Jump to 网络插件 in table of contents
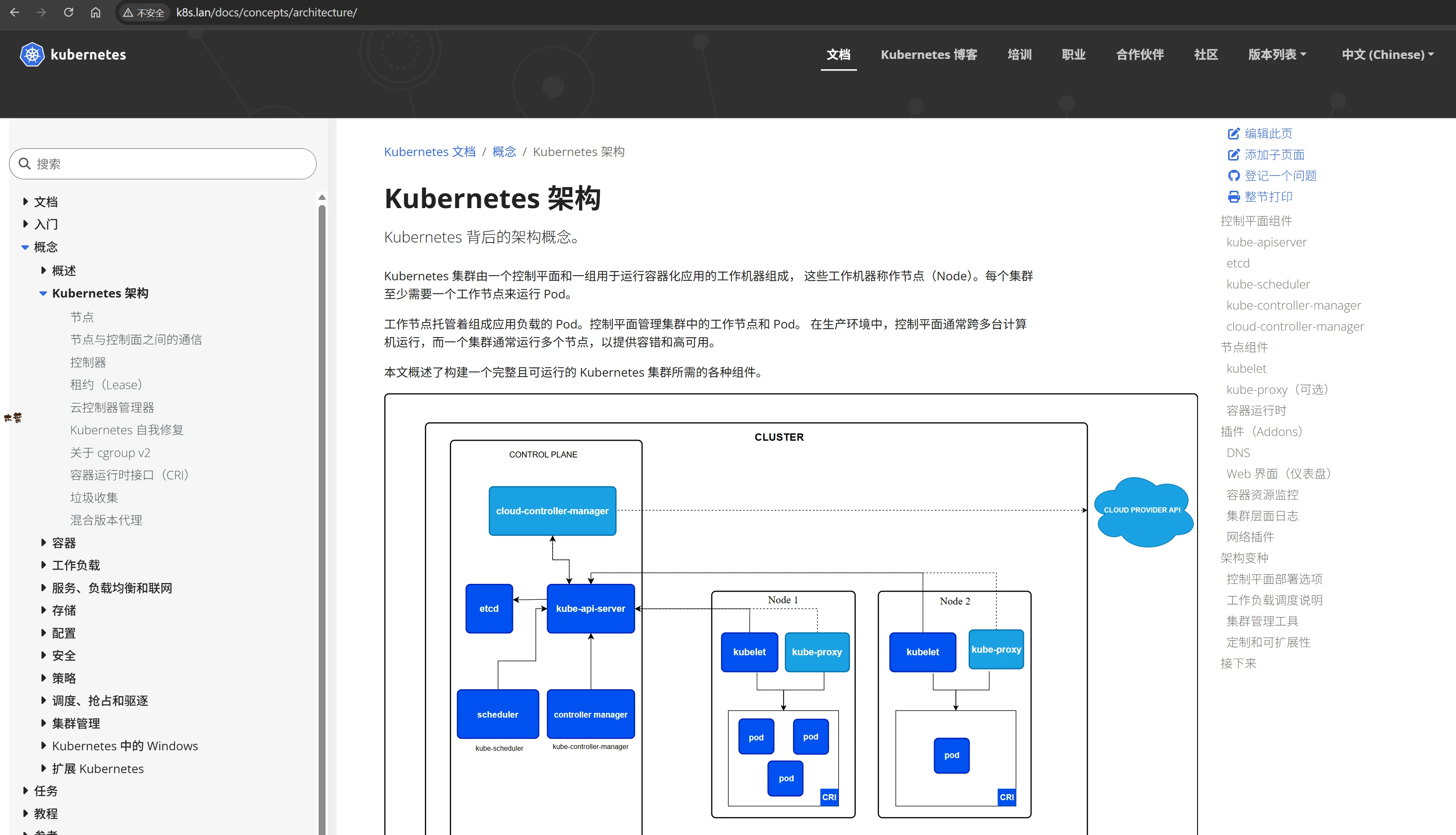 [x=1250, y=537]
